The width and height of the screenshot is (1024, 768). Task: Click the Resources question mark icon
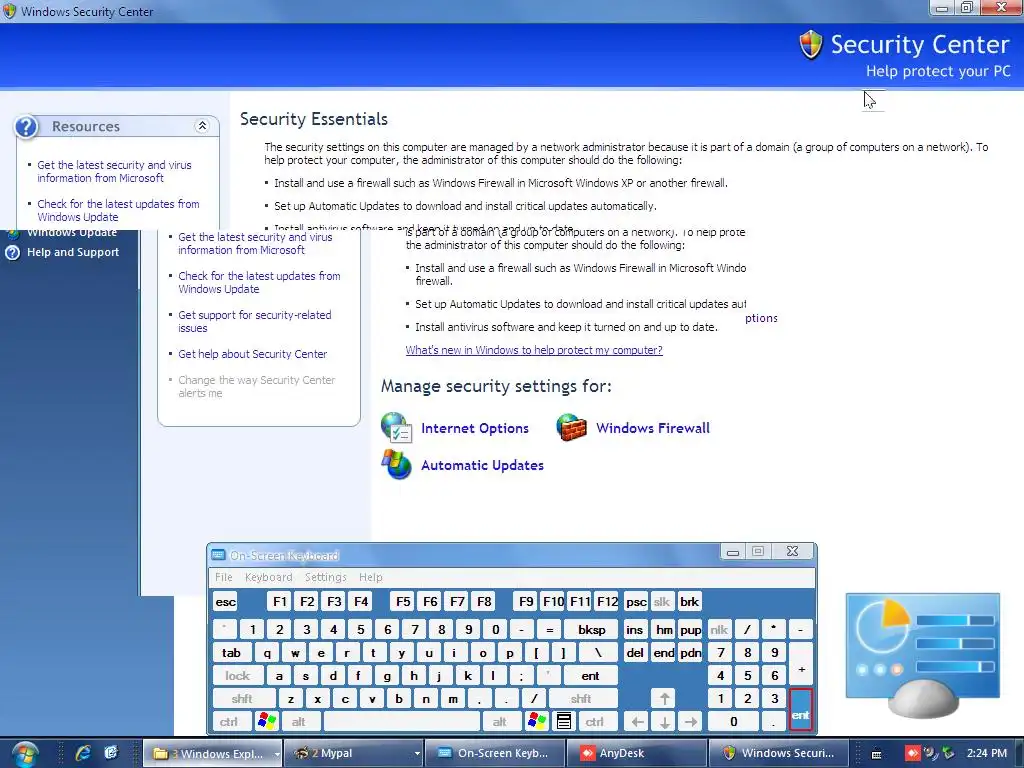click(27, 126)
